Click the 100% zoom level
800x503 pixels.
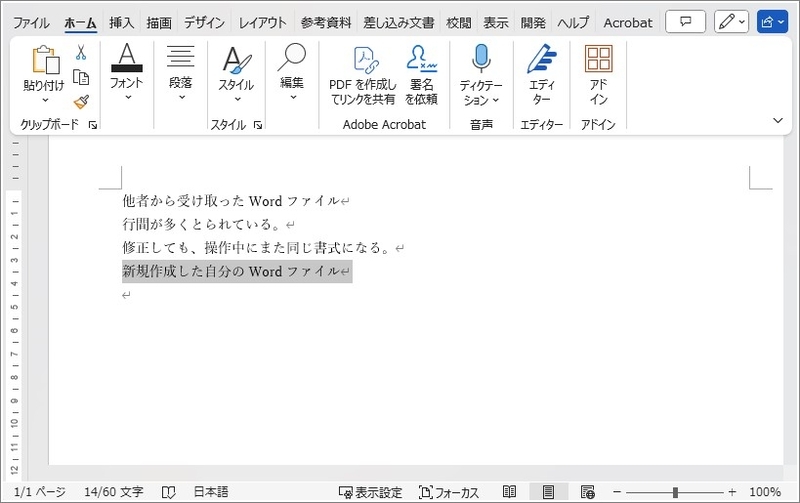click(x=765, y=492)
